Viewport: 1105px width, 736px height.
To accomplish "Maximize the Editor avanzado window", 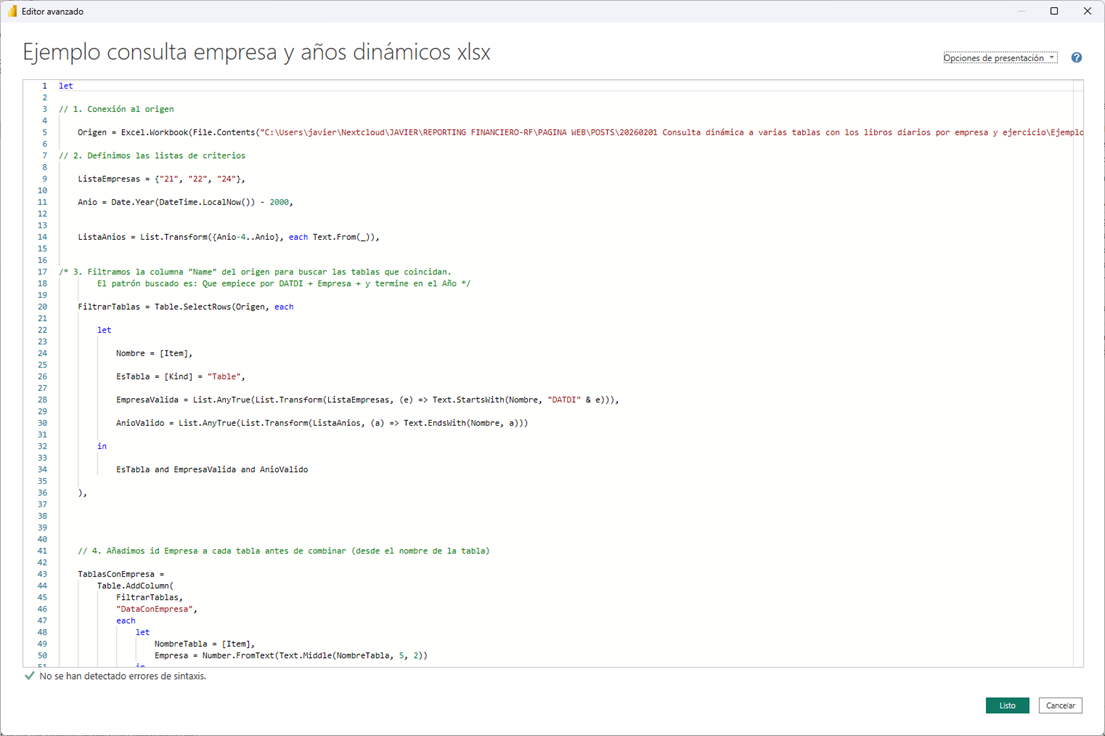I will (1054, 11).
